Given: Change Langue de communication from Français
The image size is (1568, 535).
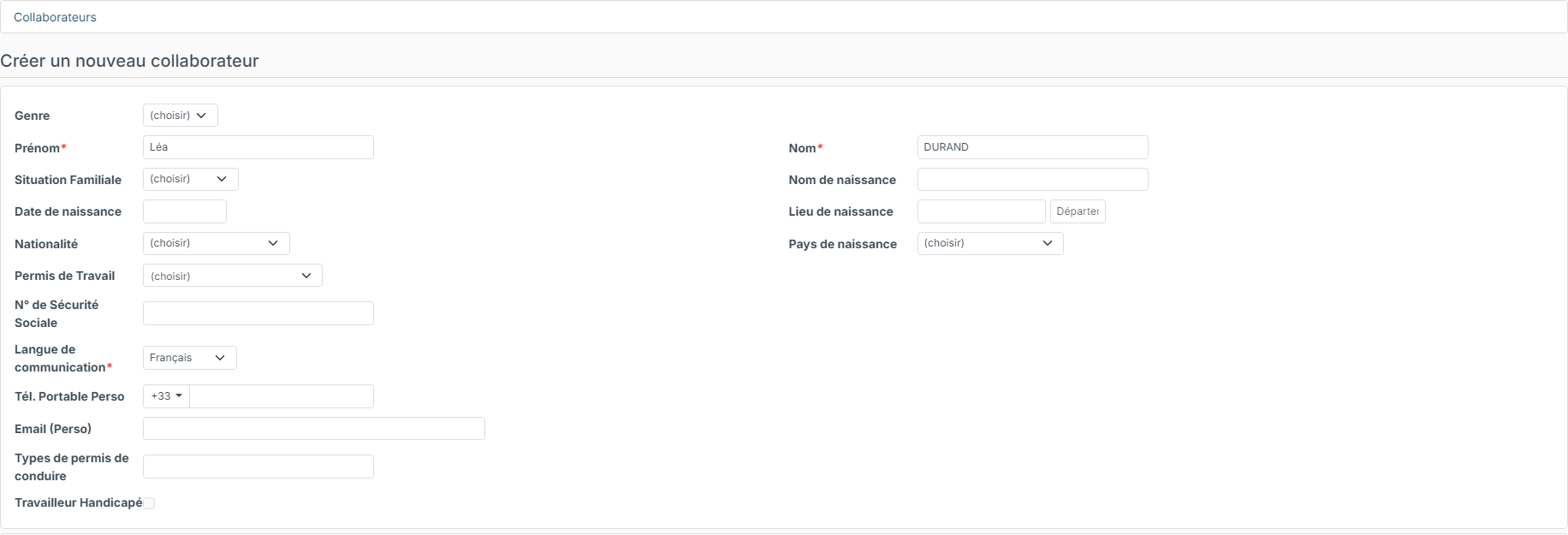Looking at the screenshot, I should 190,358.
